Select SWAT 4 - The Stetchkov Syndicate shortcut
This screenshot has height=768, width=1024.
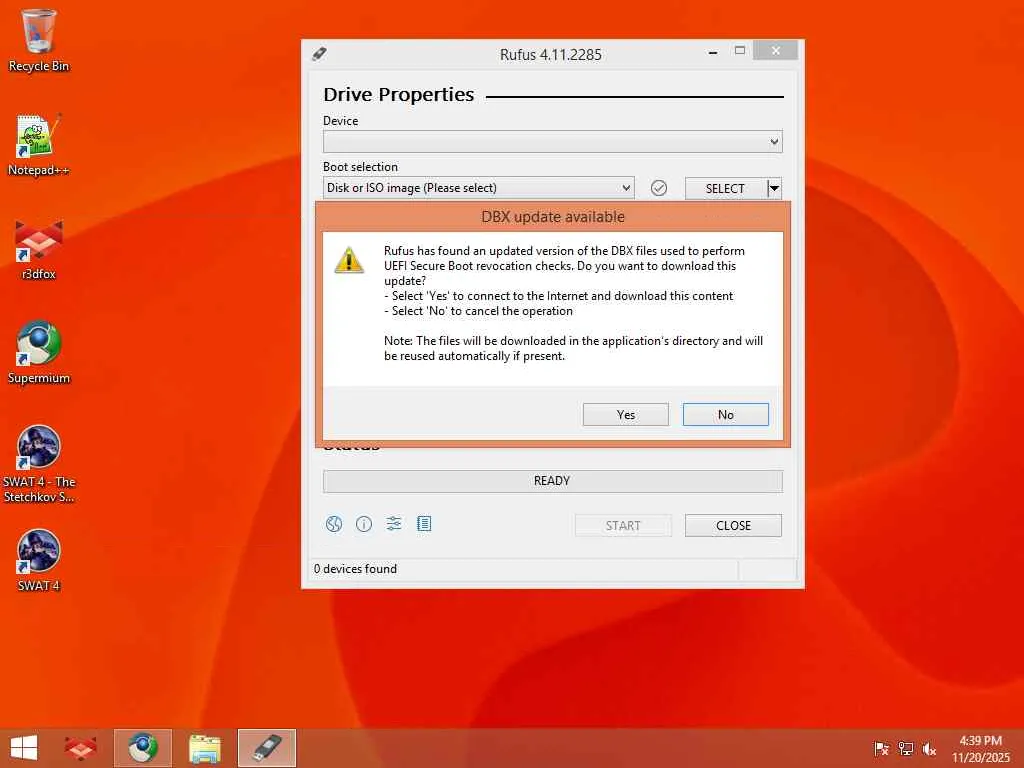(x=39, y=464)
